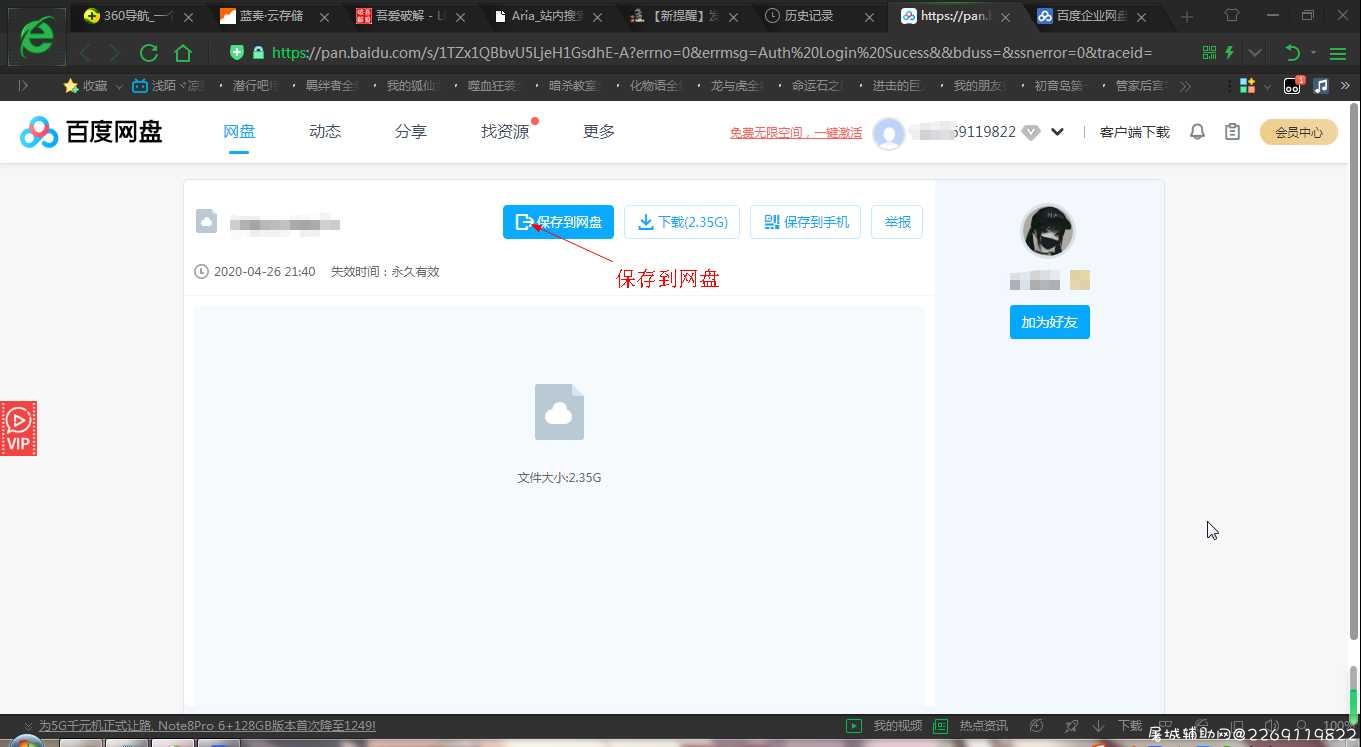Switch to the Aria_站内搜索 tab
This screenshot has height=747, width=1361.
point(546,16)
